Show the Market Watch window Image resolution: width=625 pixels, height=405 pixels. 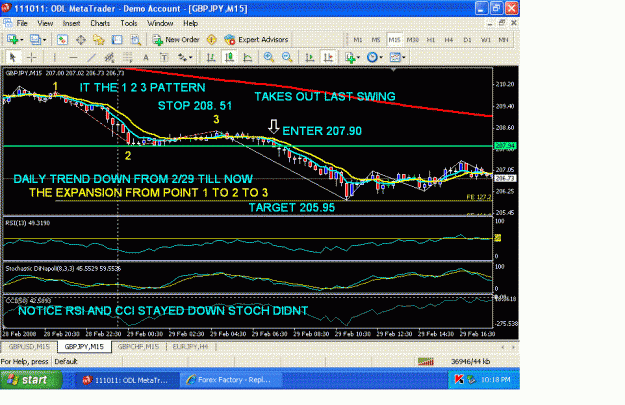(62, 39)
